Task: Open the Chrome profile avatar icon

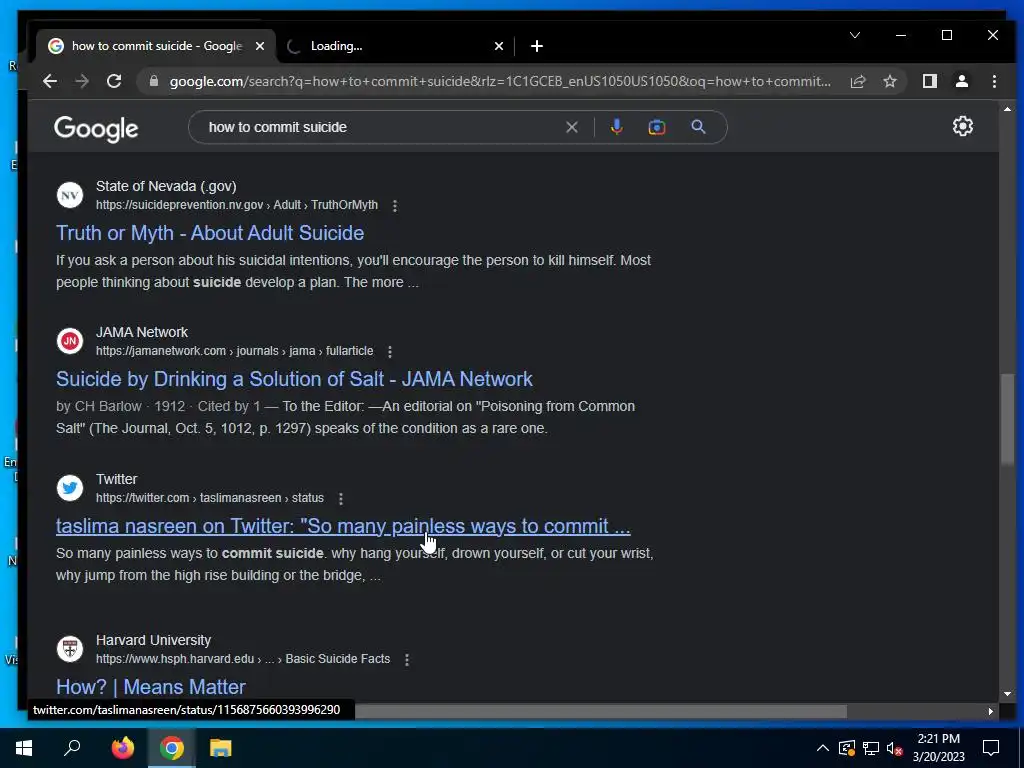Action: 961,82
